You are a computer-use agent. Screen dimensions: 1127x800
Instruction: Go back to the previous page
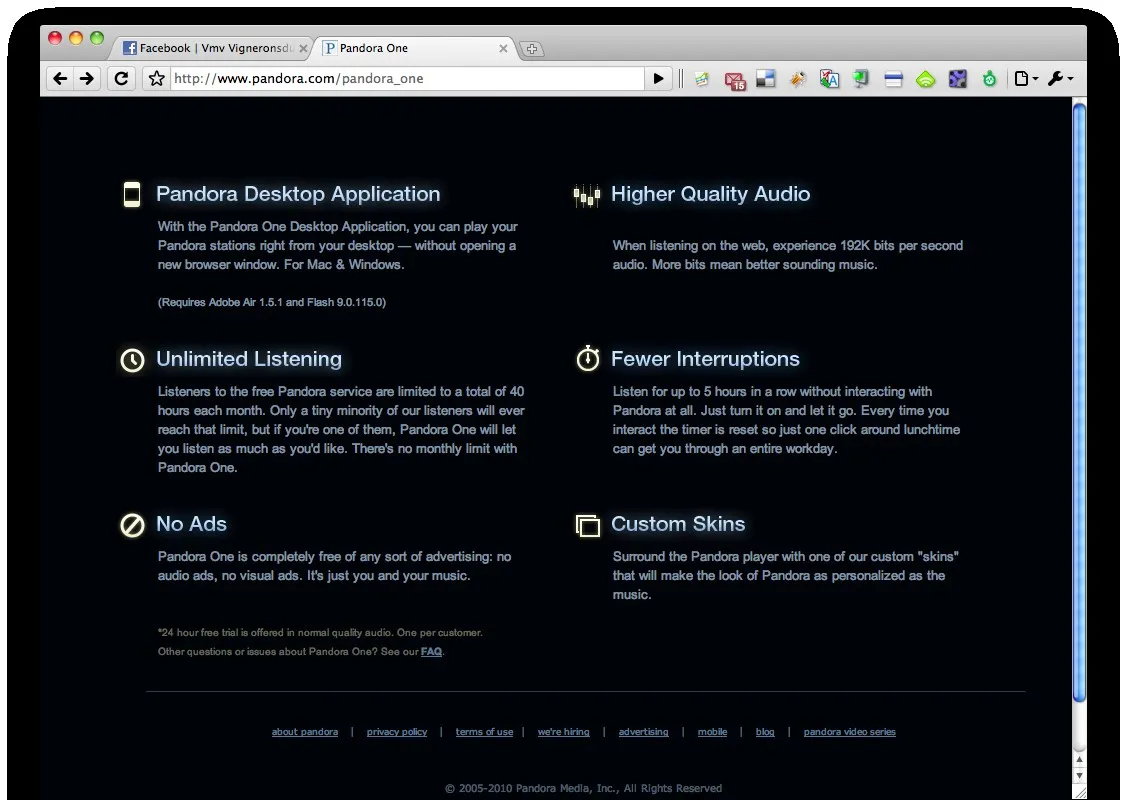point(60,78)
